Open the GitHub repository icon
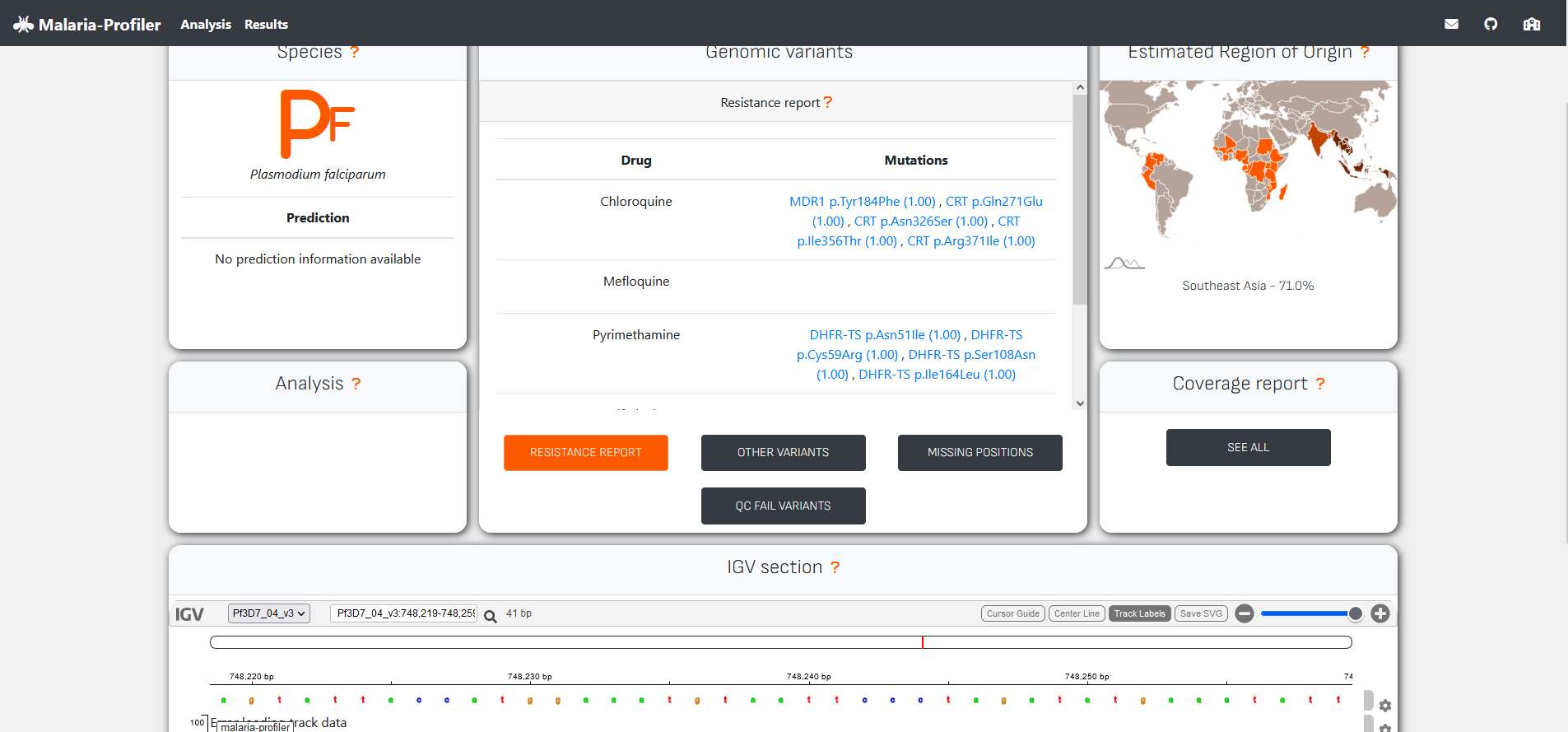Screen dimensions: 1568x732 (1491, 24)
